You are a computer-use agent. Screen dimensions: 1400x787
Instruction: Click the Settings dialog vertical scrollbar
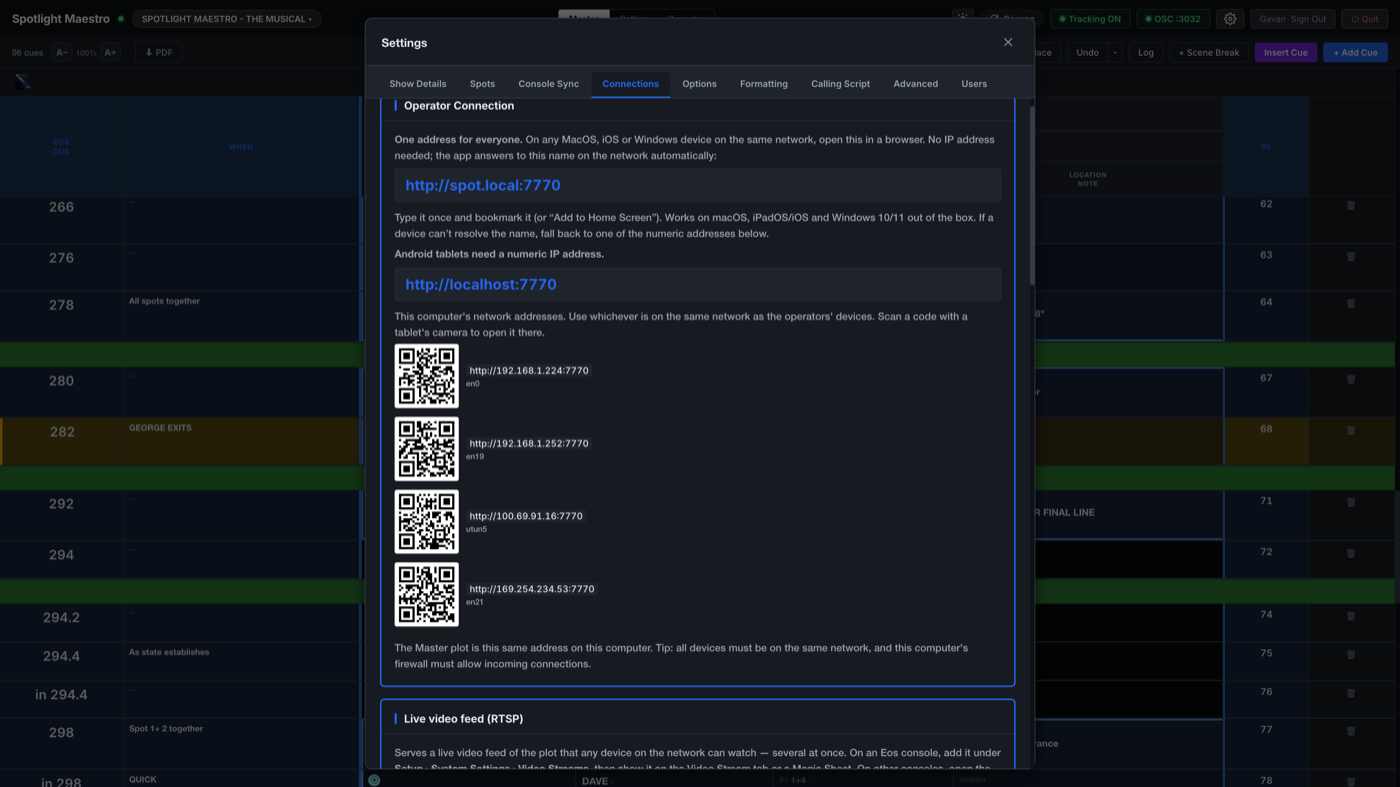[1031, 196]
